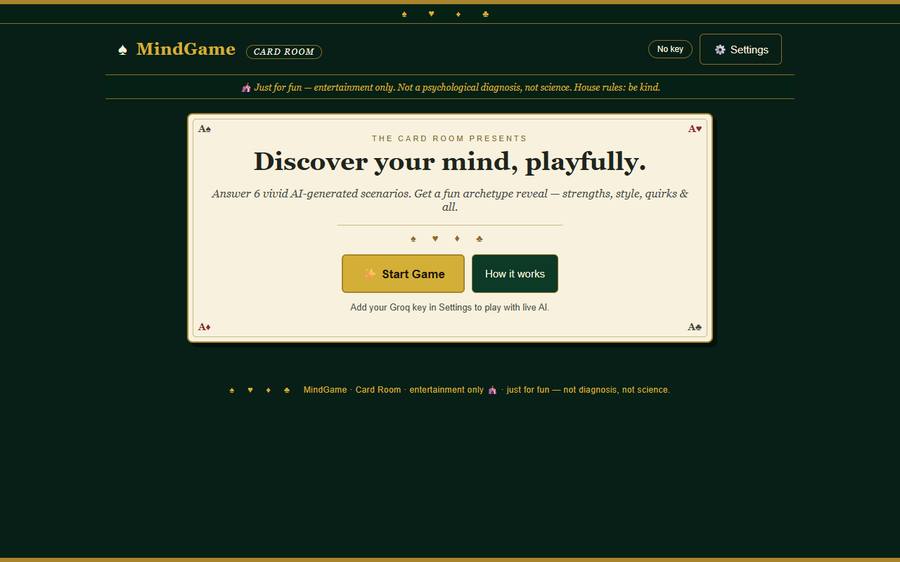The width and height of the screenshot is (900, 562).
Task: Click the CARD ROOM badge
Action: pos(284,52)
